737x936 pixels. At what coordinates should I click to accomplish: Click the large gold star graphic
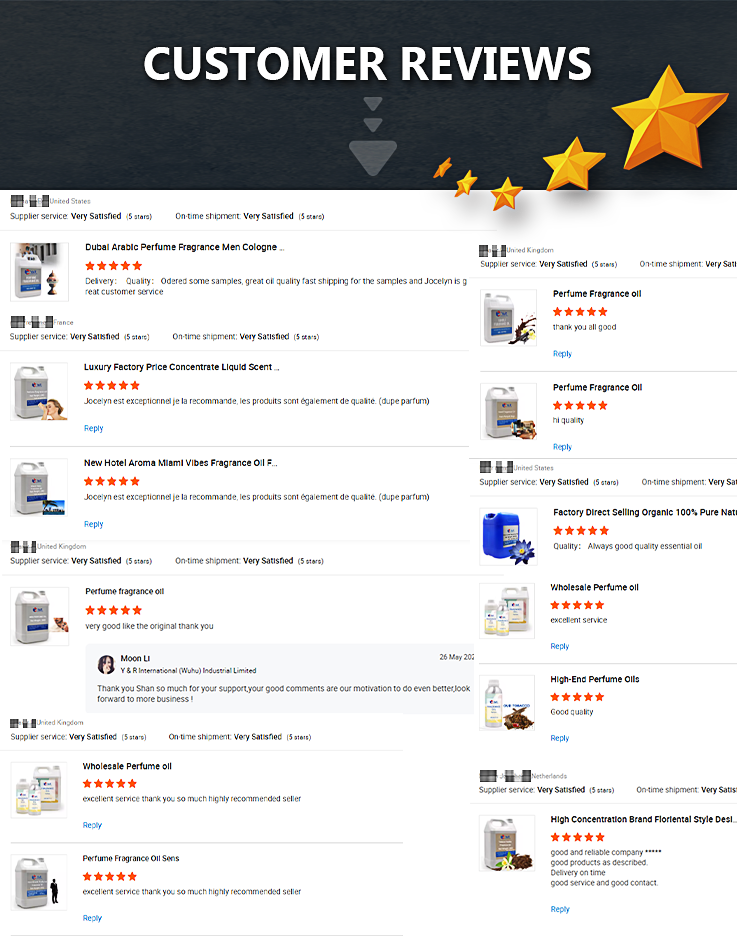pos(668,119)
